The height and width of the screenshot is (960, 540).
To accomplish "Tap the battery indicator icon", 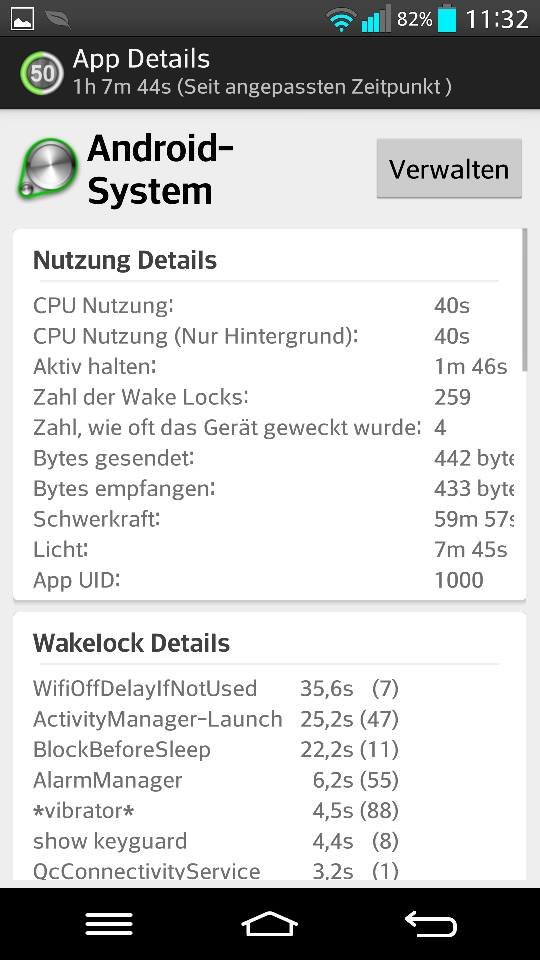I will (448, 18).
